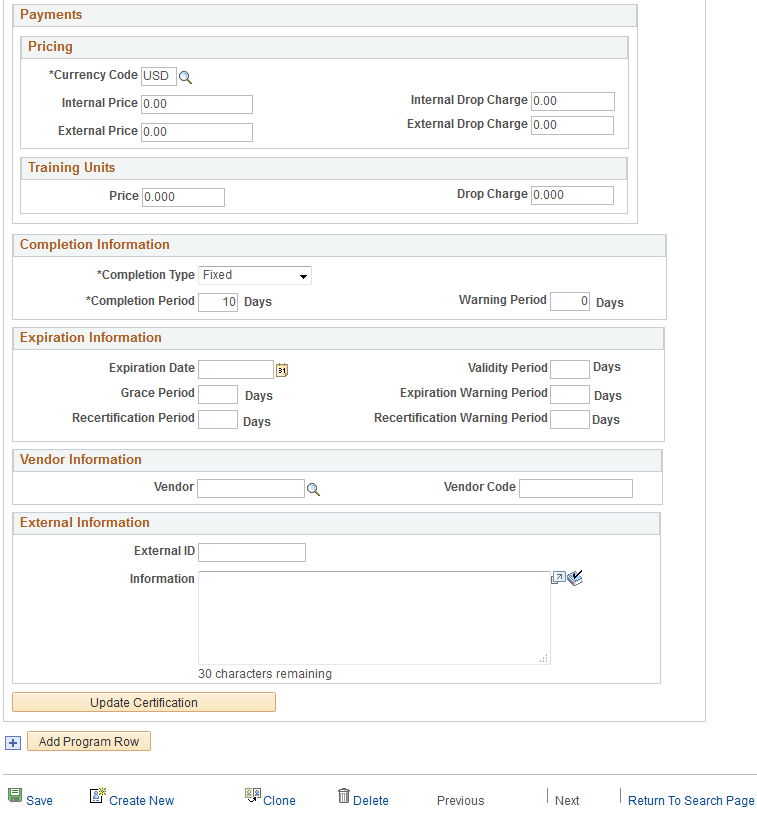Screen dimensions: 757x813
Task: Click the Vendor Code field
Action: pos(576,488)
